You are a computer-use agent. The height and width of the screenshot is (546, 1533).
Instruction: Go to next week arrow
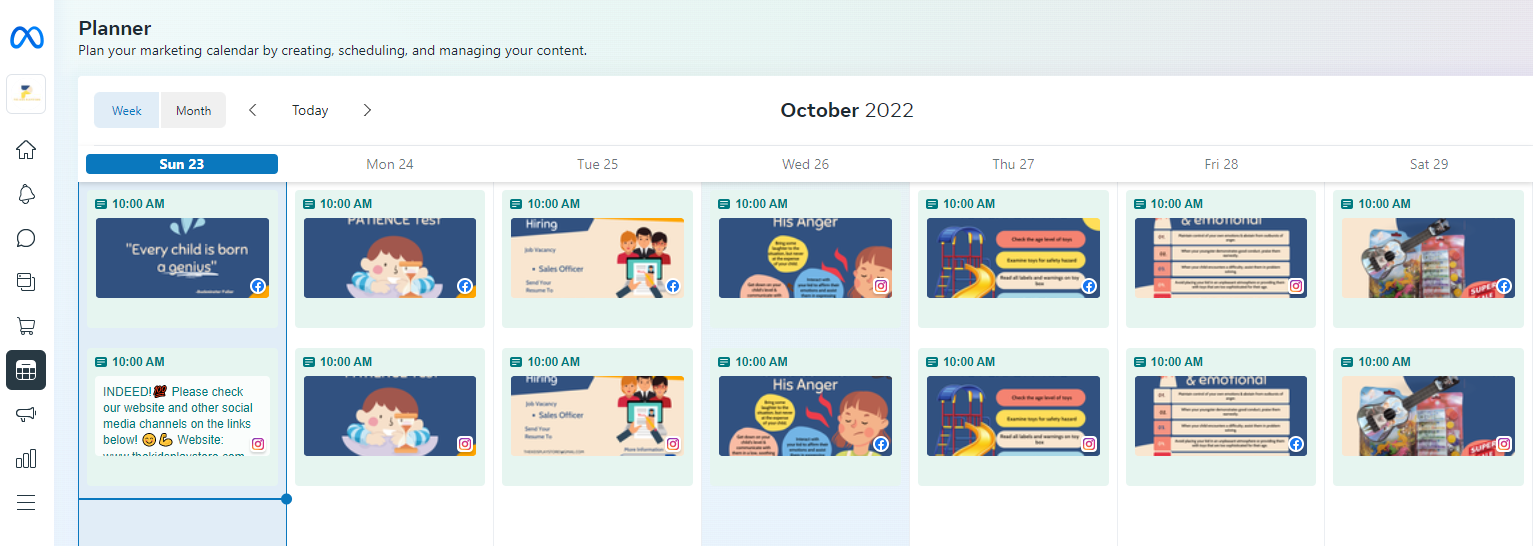367,110
